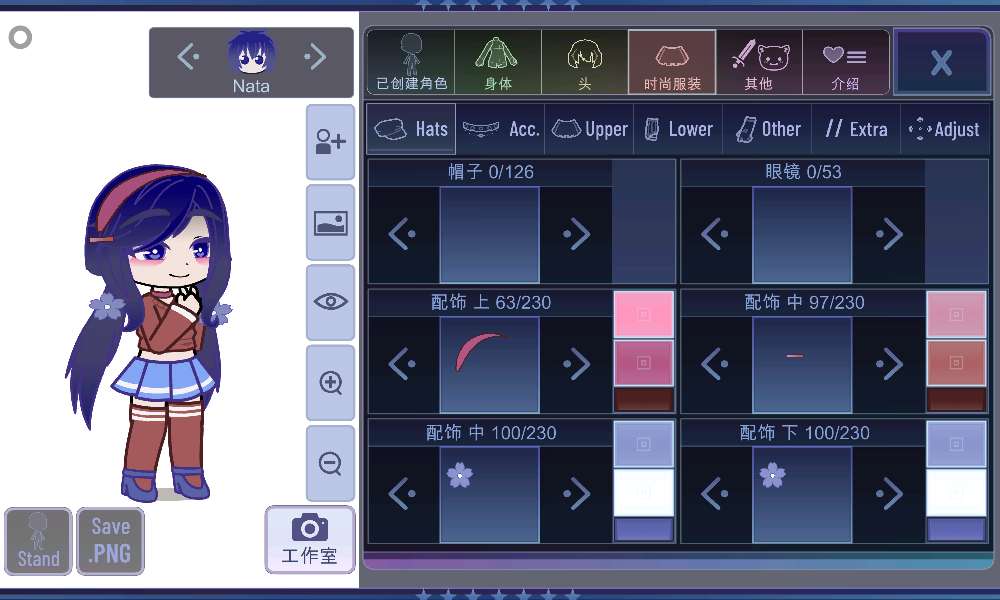Image resolution: width=1000 pixels, height=600 pixels.
Task: Pick the pink top swatch for 配饰 上
Action: (643, 314)
